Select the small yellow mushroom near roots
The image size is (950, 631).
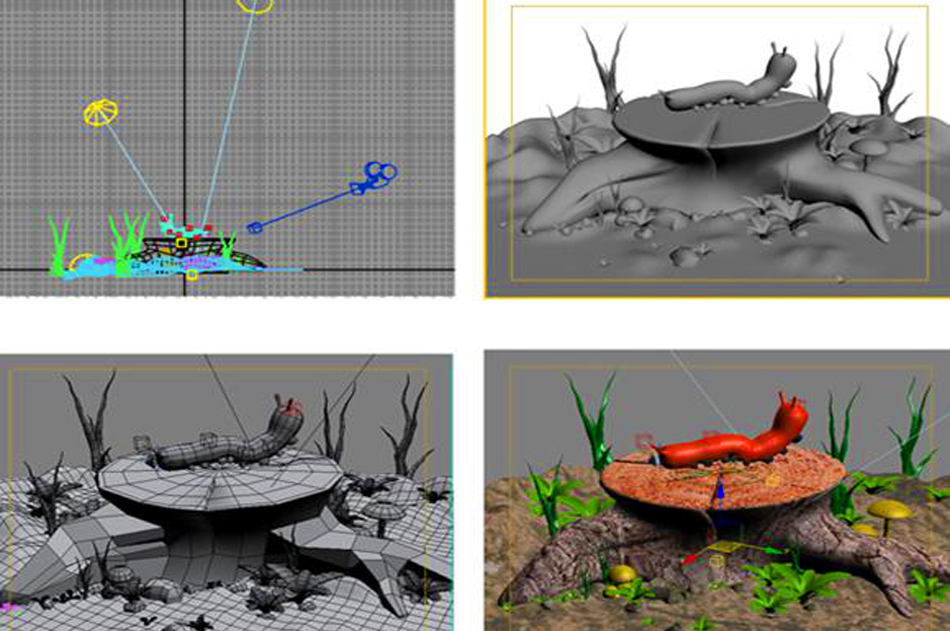click(623, 574)
